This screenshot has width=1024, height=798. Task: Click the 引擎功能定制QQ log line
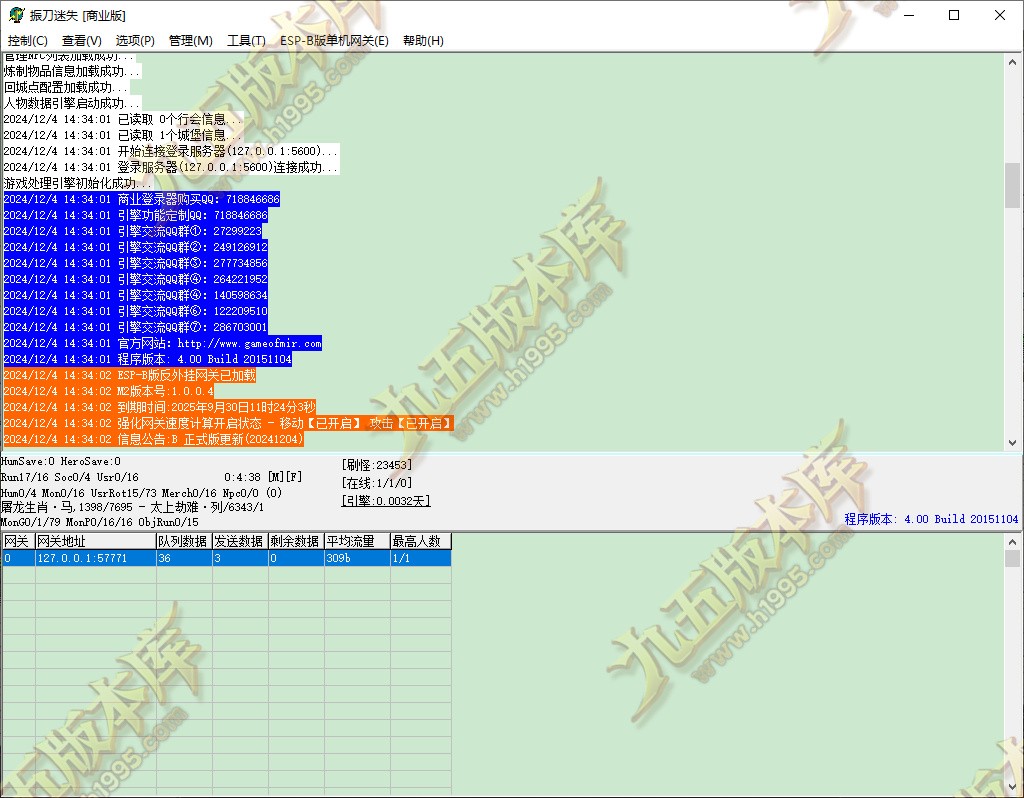click(136, 215)
